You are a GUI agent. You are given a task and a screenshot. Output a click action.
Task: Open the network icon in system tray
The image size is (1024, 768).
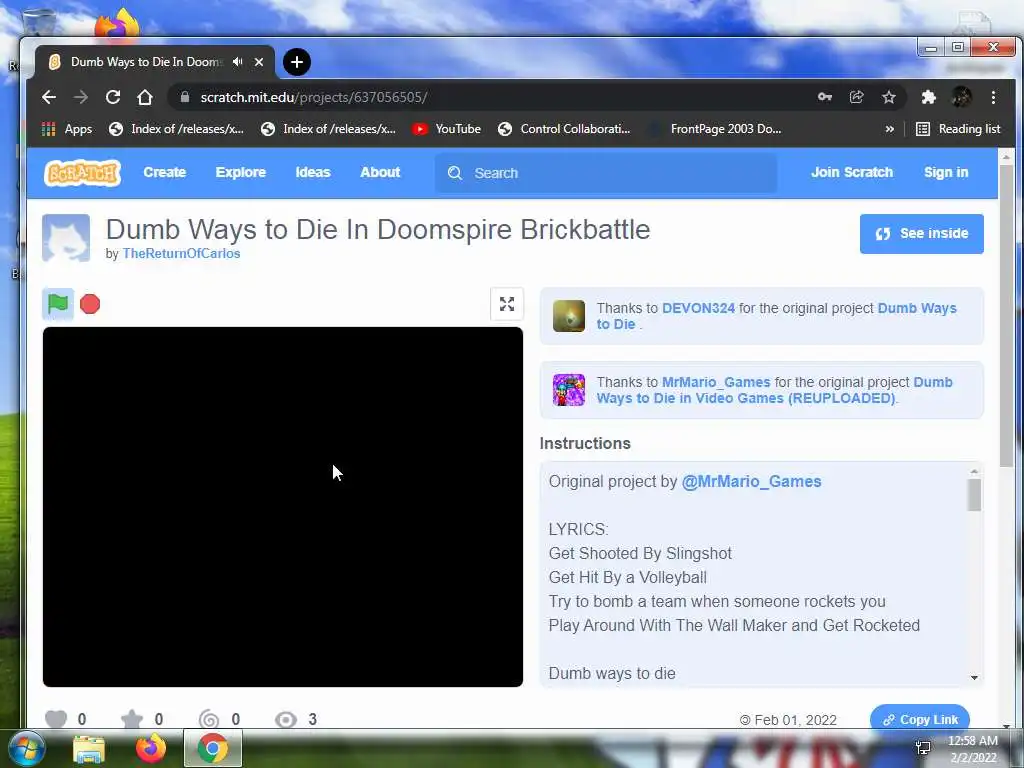pyautogui.click(x=923, y=748)
